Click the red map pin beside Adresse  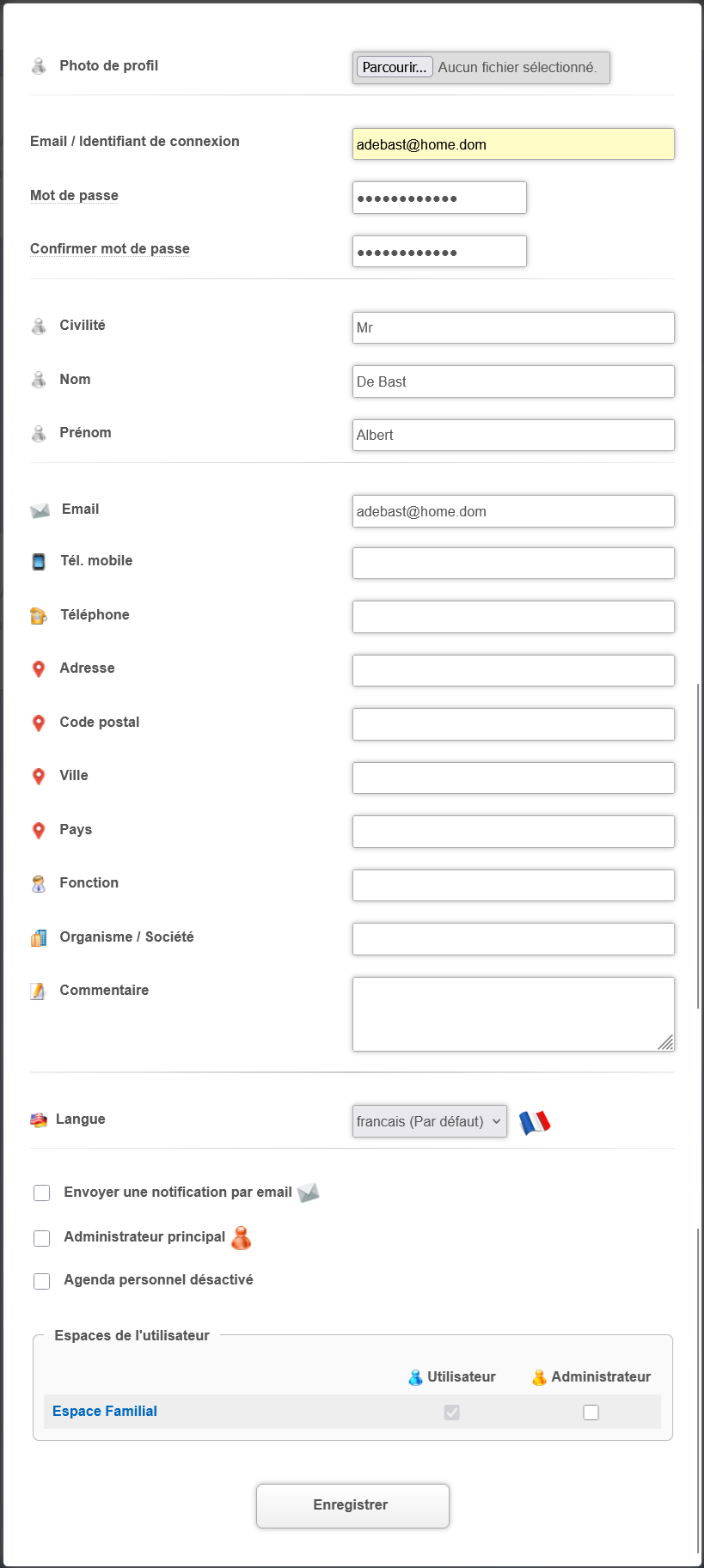pyautogui.click(x=39, y=669)
